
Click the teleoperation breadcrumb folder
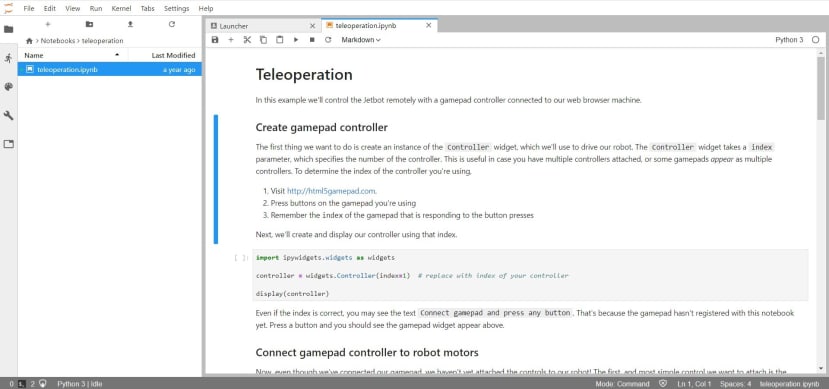tap(103, 41)
